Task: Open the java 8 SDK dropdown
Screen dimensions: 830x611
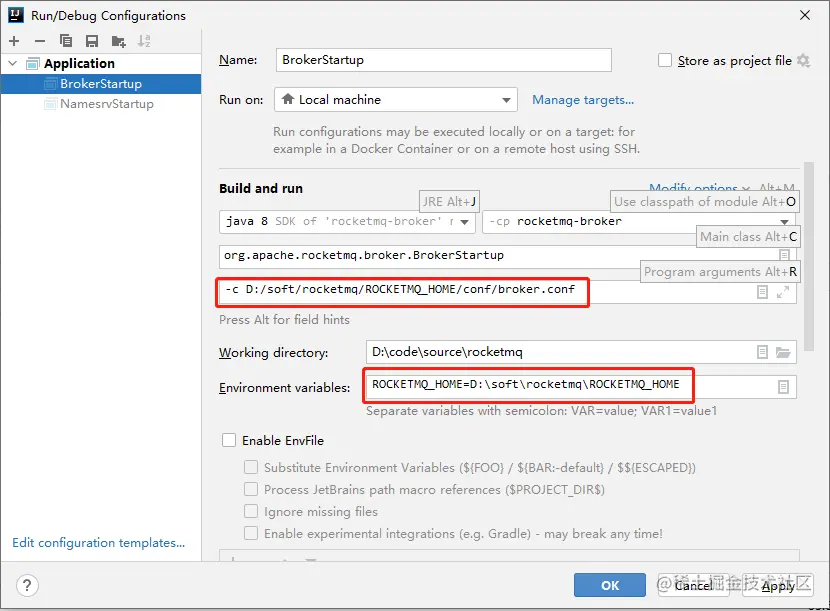Action: (347, 221)
